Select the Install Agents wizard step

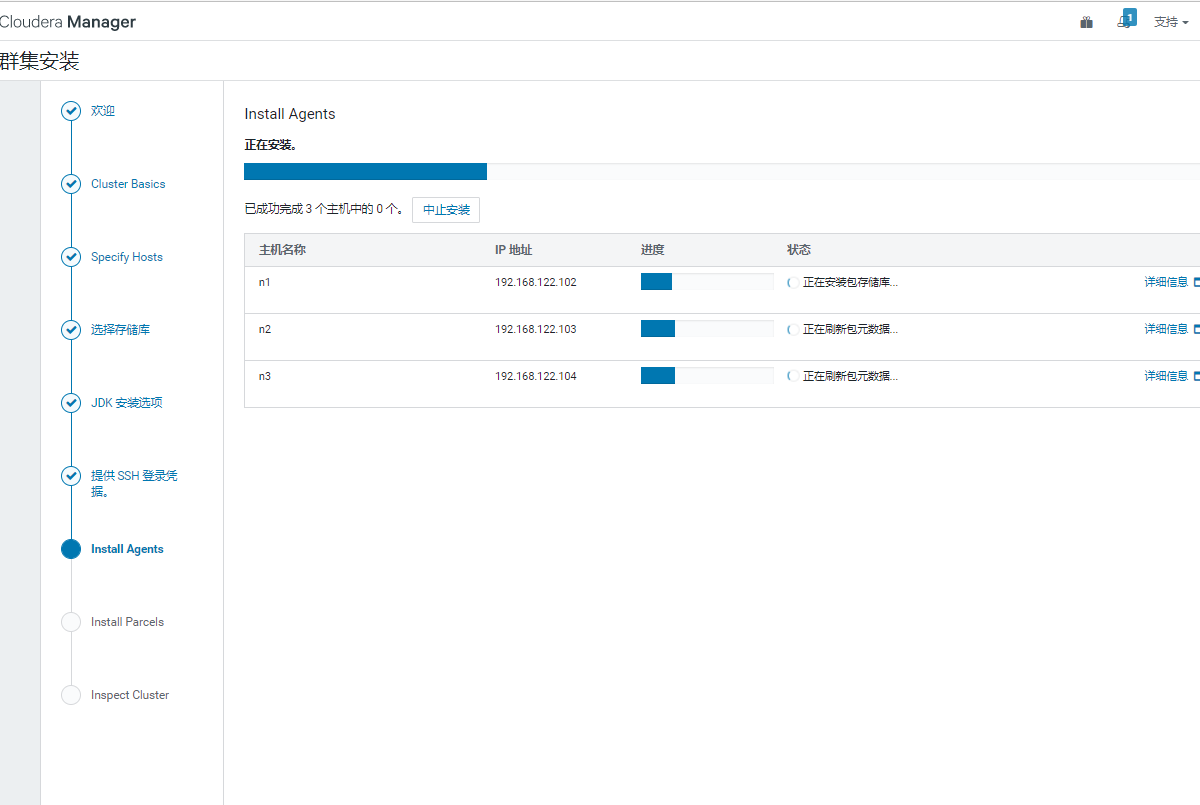[127, 549]
